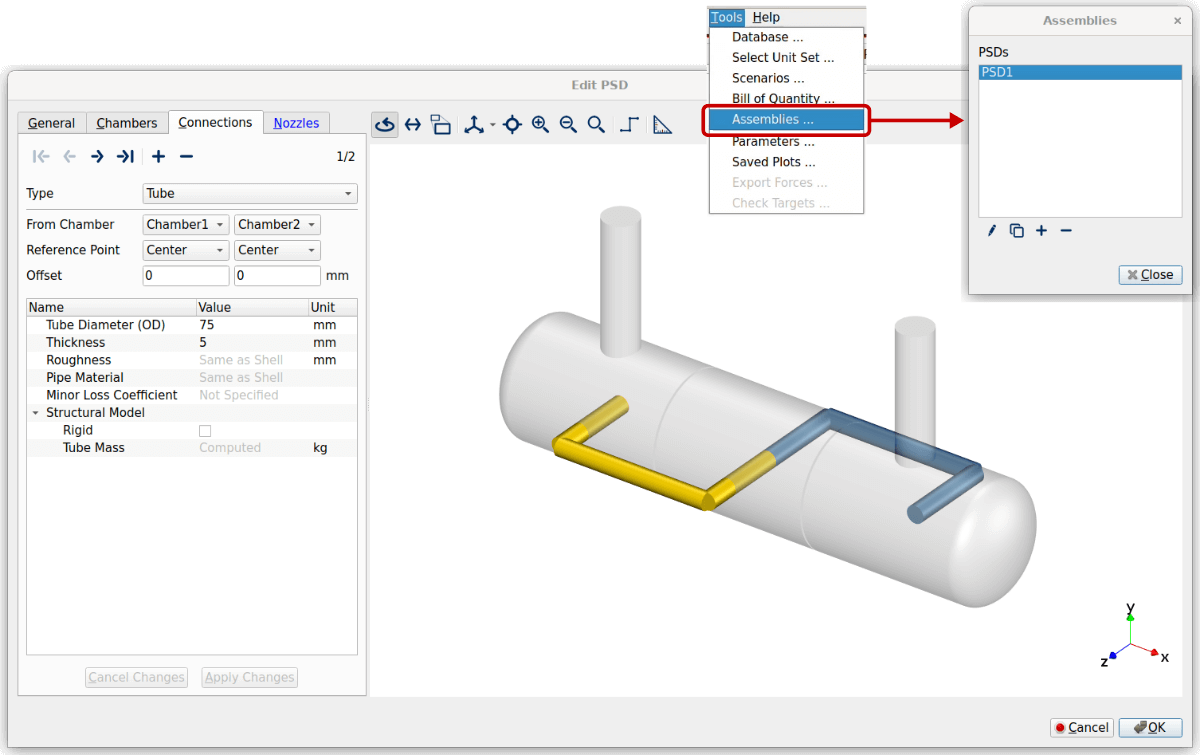Remove connection with minus icon
1200x755 pixels.
(x=186, y=156)
